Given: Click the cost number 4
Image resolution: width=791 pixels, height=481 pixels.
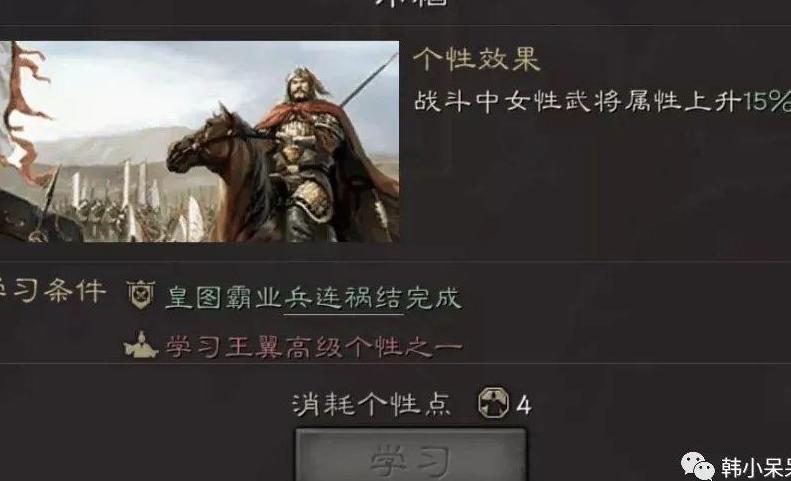Looking at the screenshot, I should tap(524, 405).
